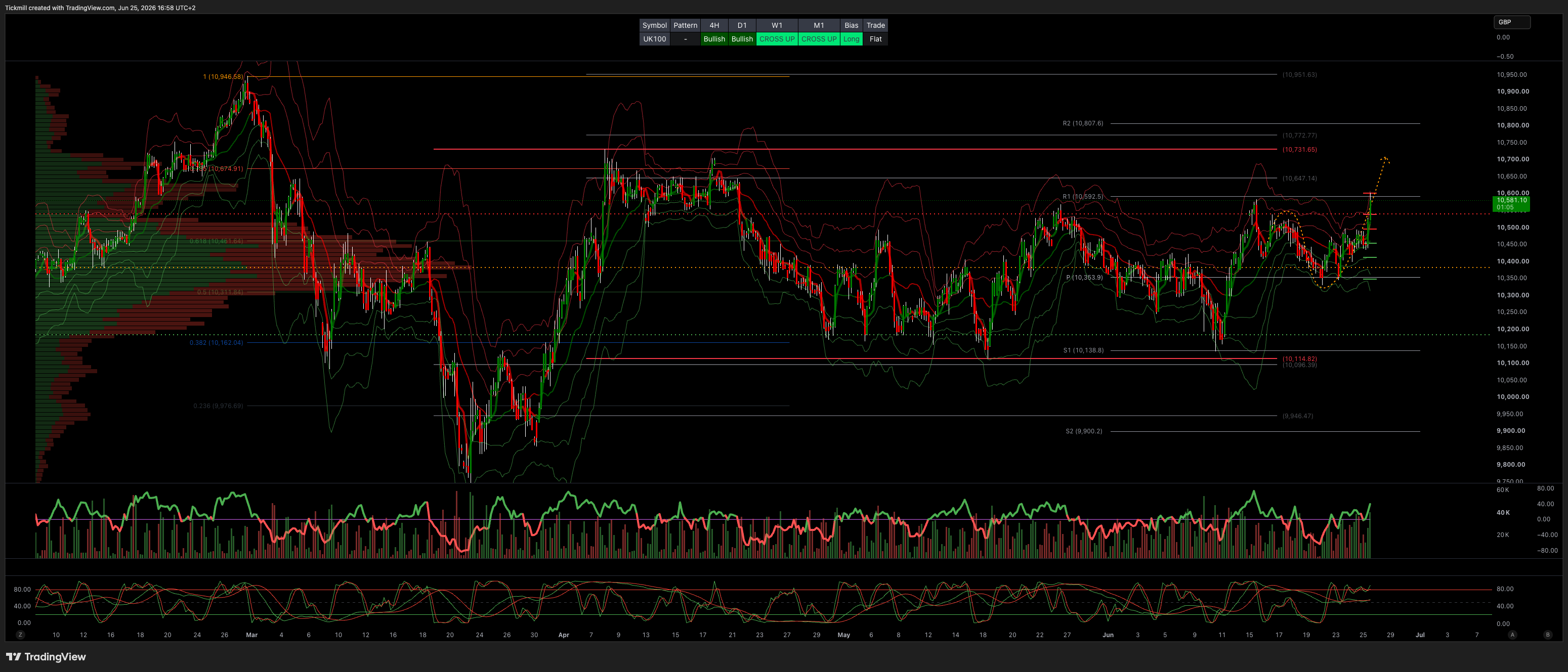
Task: Select the M1 CROSS UP cell
Action: click(x=819, y=39)
